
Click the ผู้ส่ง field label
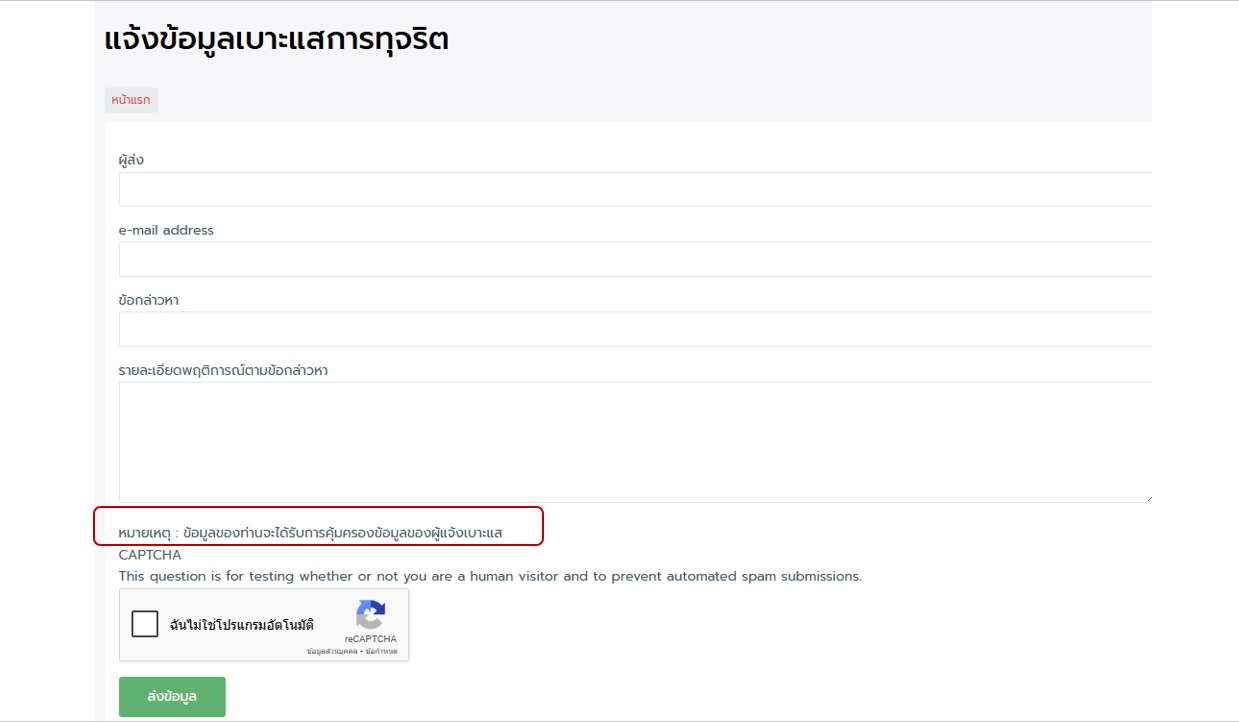pos(131,160)
